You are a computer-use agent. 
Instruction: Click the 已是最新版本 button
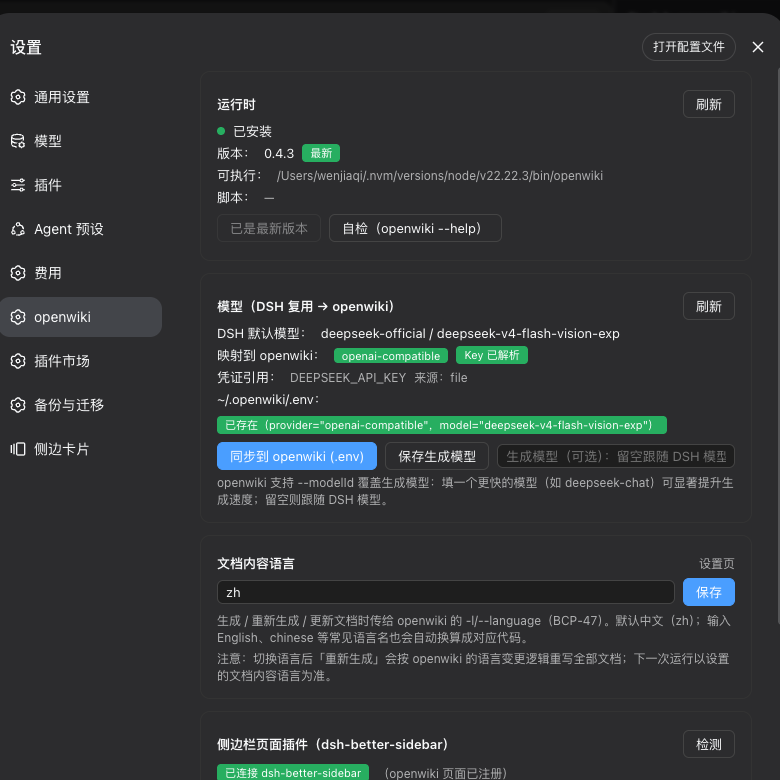(269, 228)
